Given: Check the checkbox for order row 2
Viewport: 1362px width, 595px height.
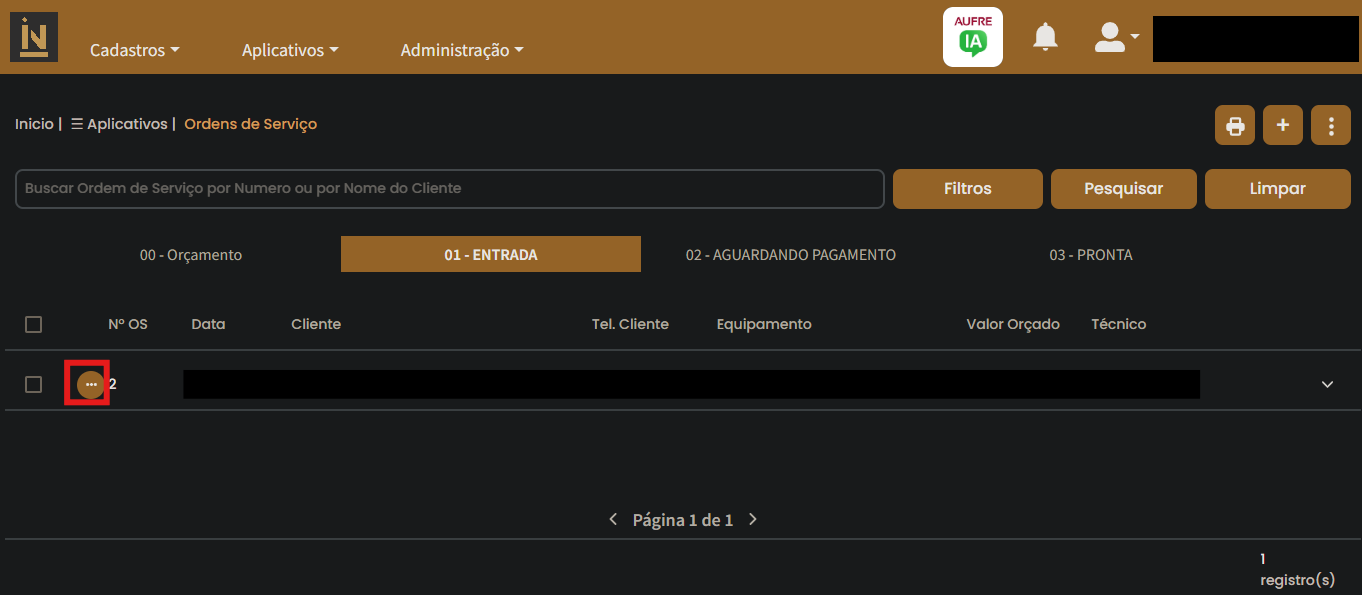Looking at the screenshot, I should [34, 385].
